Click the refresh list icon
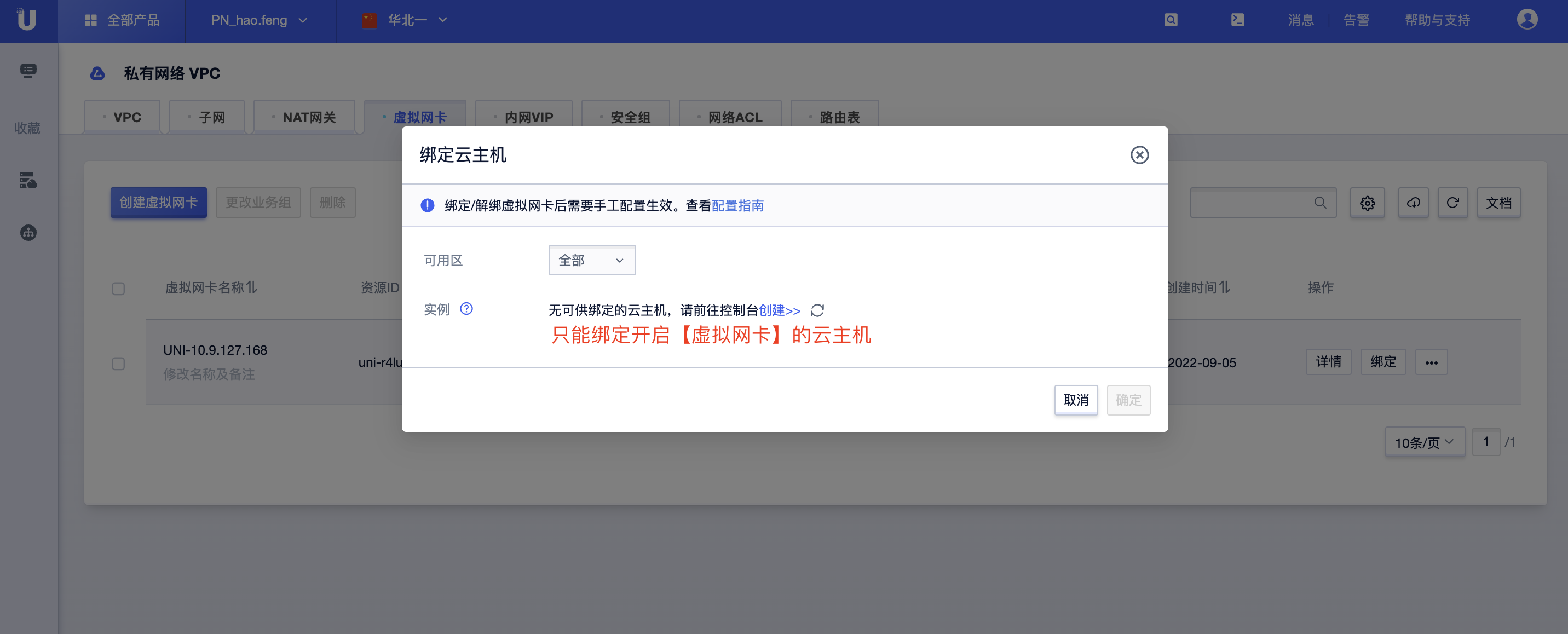 pos(1454,203)
